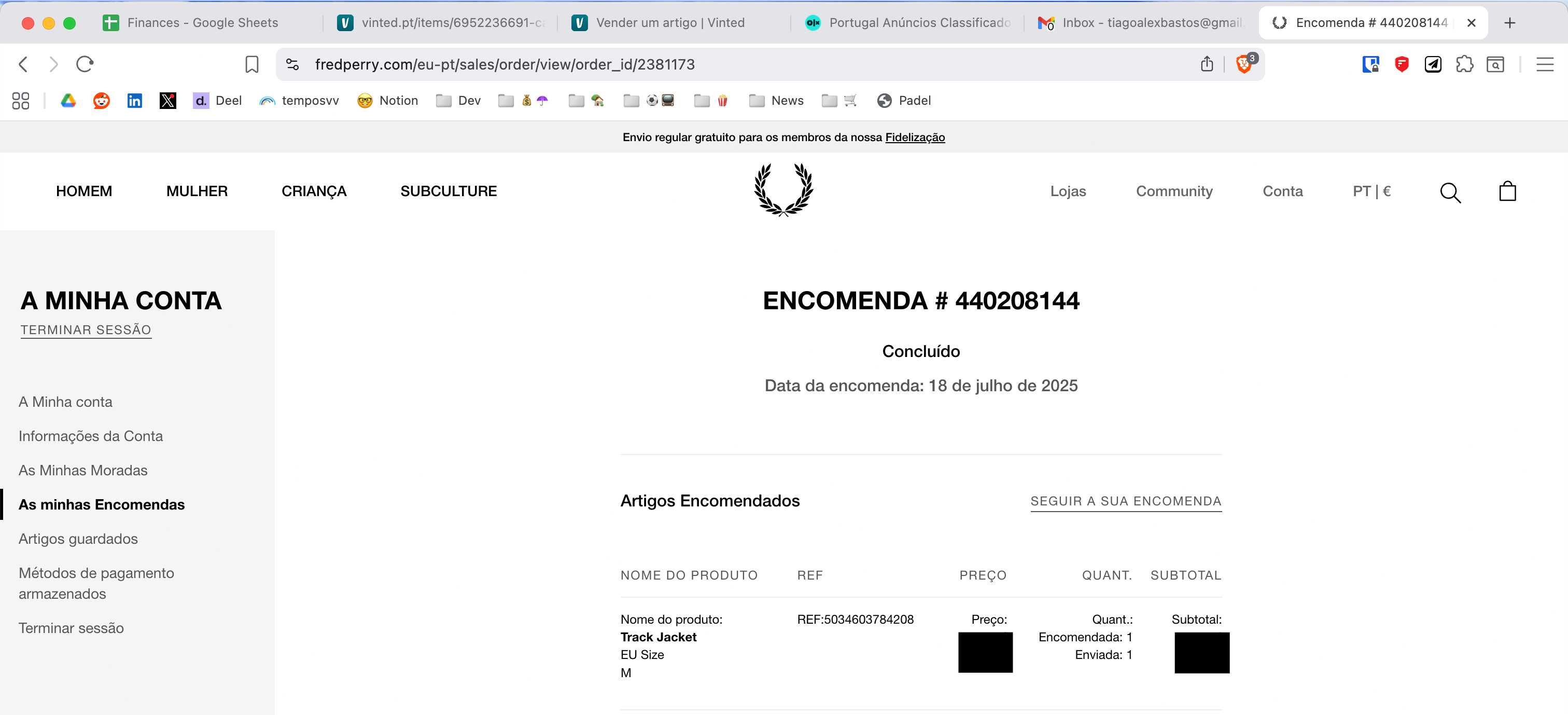The image size is (1568, 715).
Task: Open site settings icon in address bar
Action: click(292, 64)
